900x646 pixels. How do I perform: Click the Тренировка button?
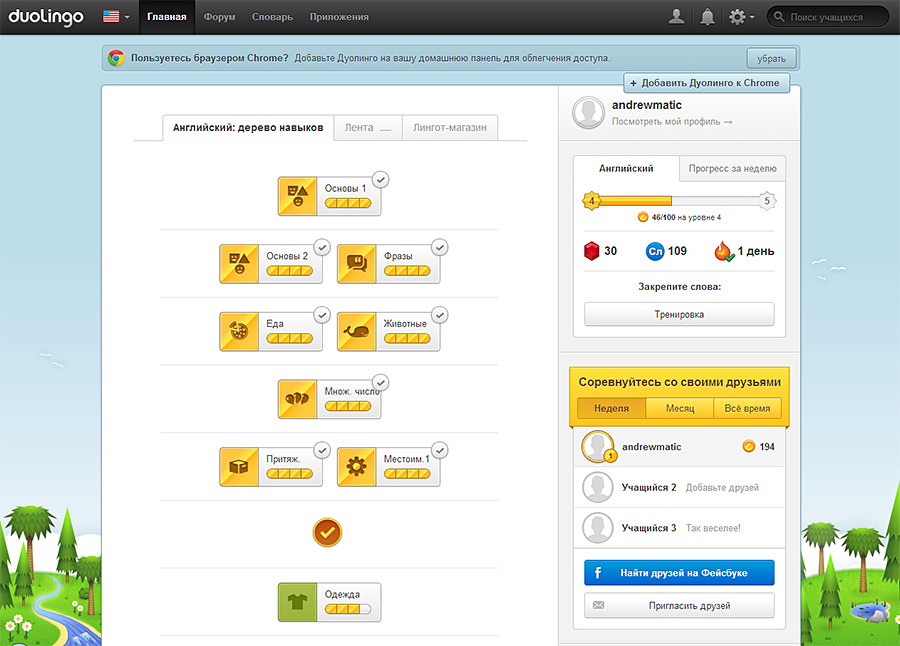679,314
